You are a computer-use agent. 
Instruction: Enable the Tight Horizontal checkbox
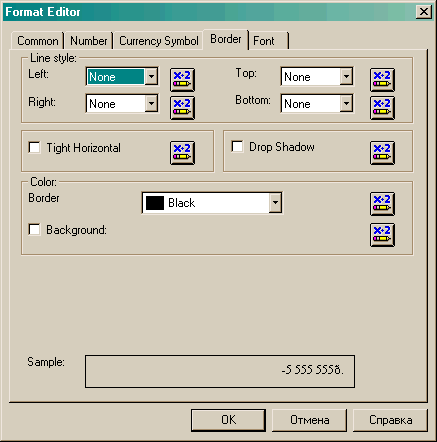tap(35, 148)
